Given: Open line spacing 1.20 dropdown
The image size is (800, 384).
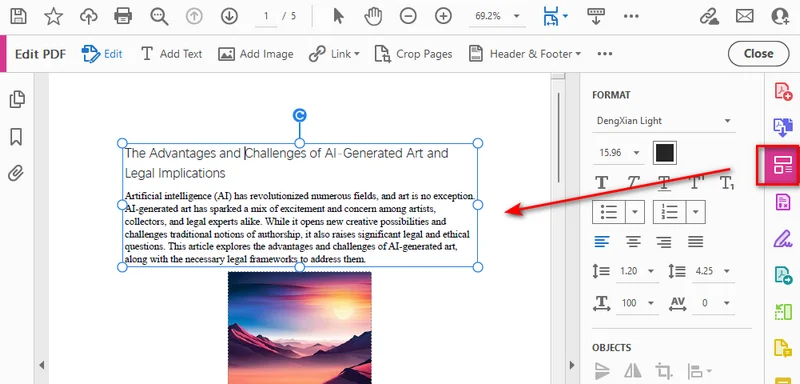Looking at the screenshot, I should tap(637, 271).
